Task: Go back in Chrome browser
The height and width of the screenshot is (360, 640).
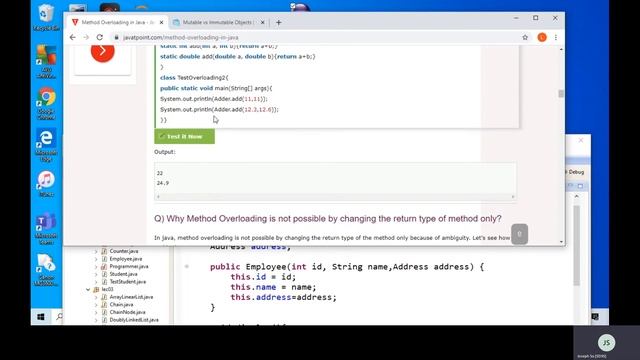Action: click(x=73, y=37)
